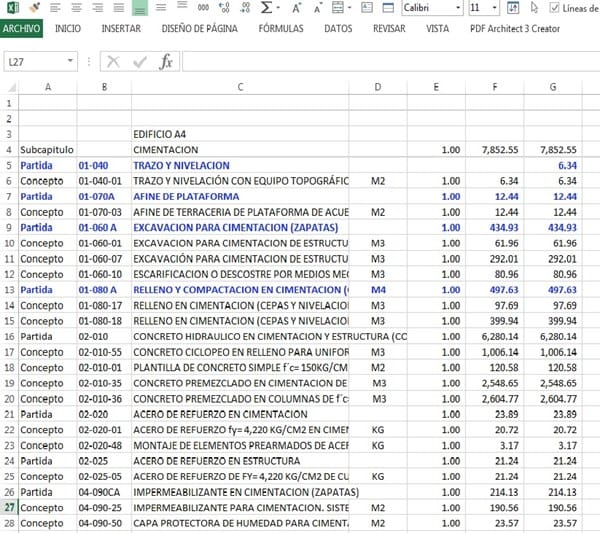Expand the Calibri font dropdown

point(454,8)
